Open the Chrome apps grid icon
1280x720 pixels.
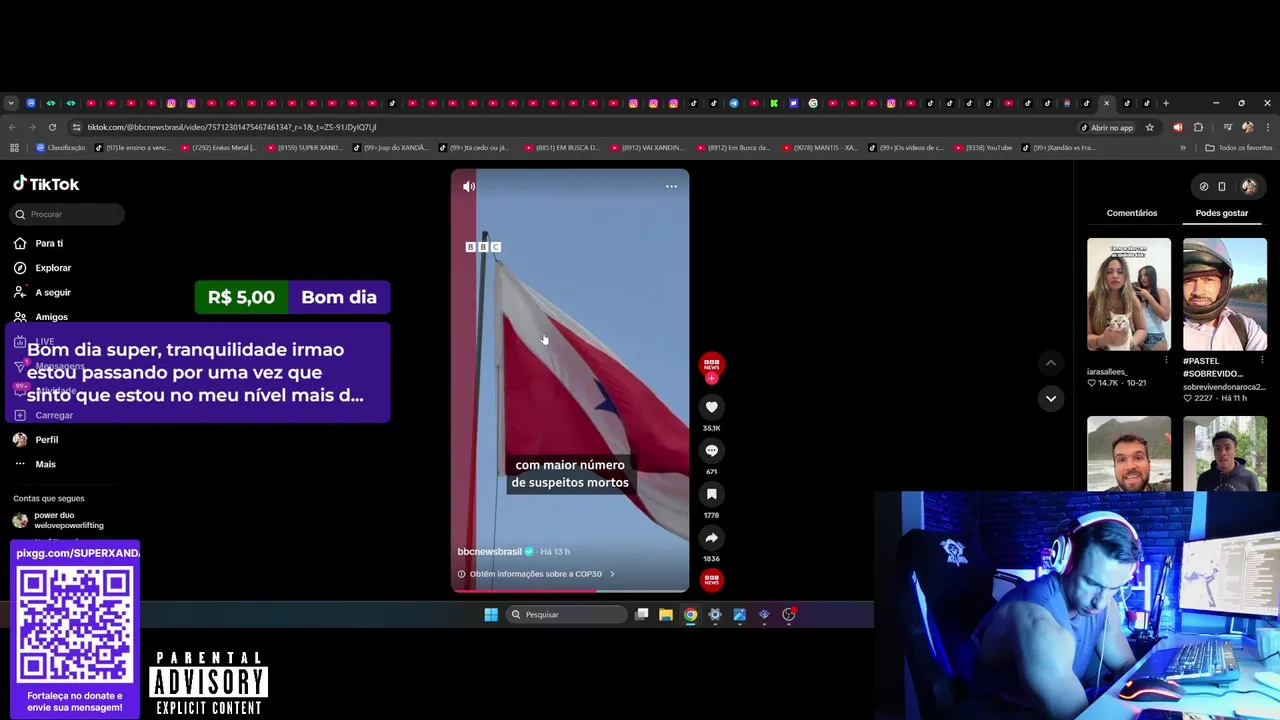[x=14, y=148]
